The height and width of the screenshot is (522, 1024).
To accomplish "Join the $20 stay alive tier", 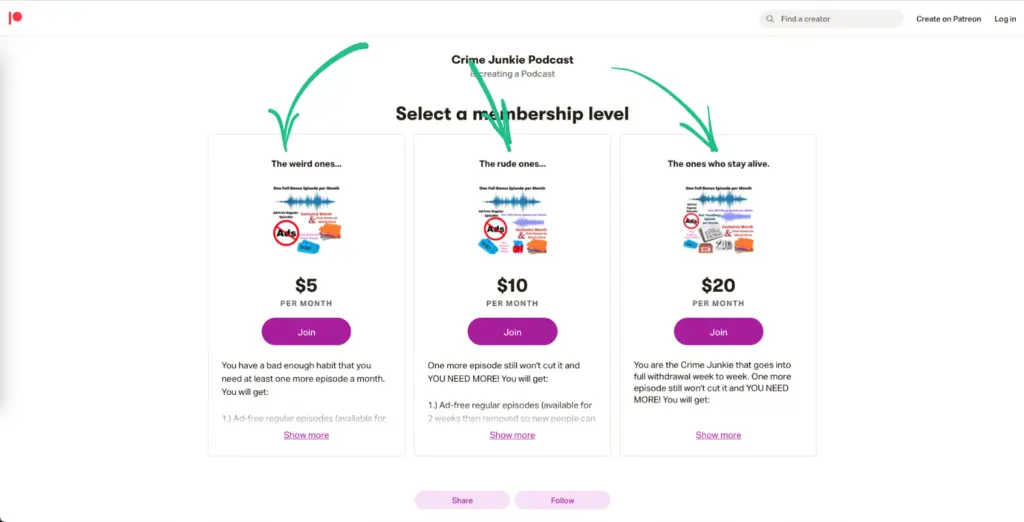I will click(718, 332).
